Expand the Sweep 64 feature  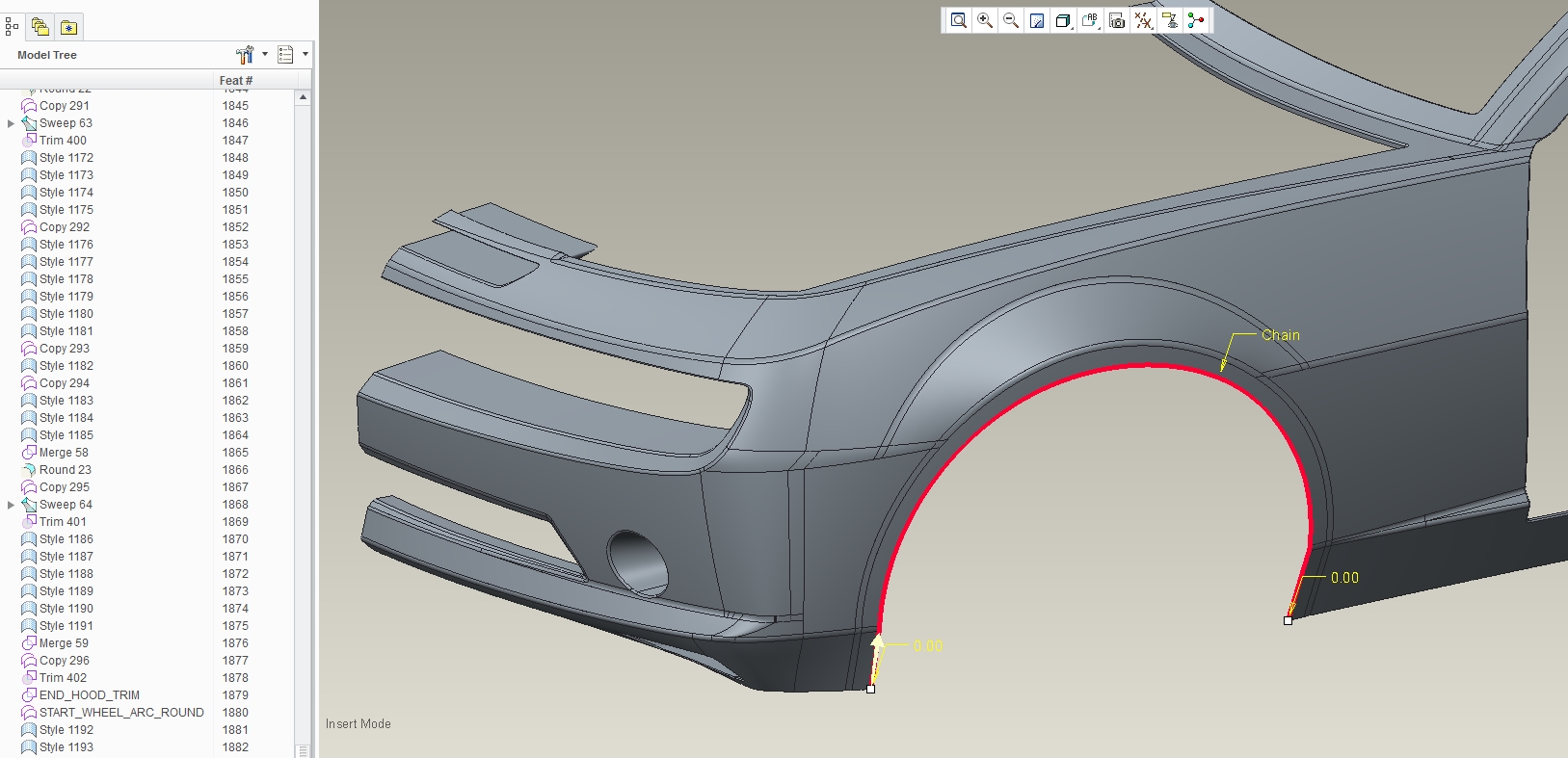(11, 505)
